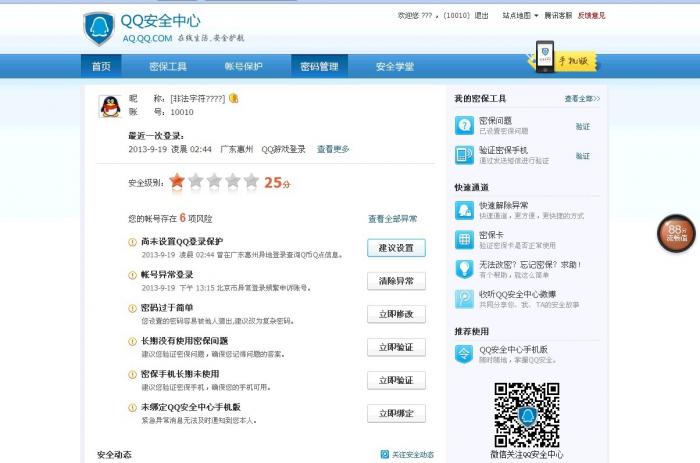Screen dimensions: 700x463
Task: Open the 查看更多 login records link
Action: pos(333,149)
